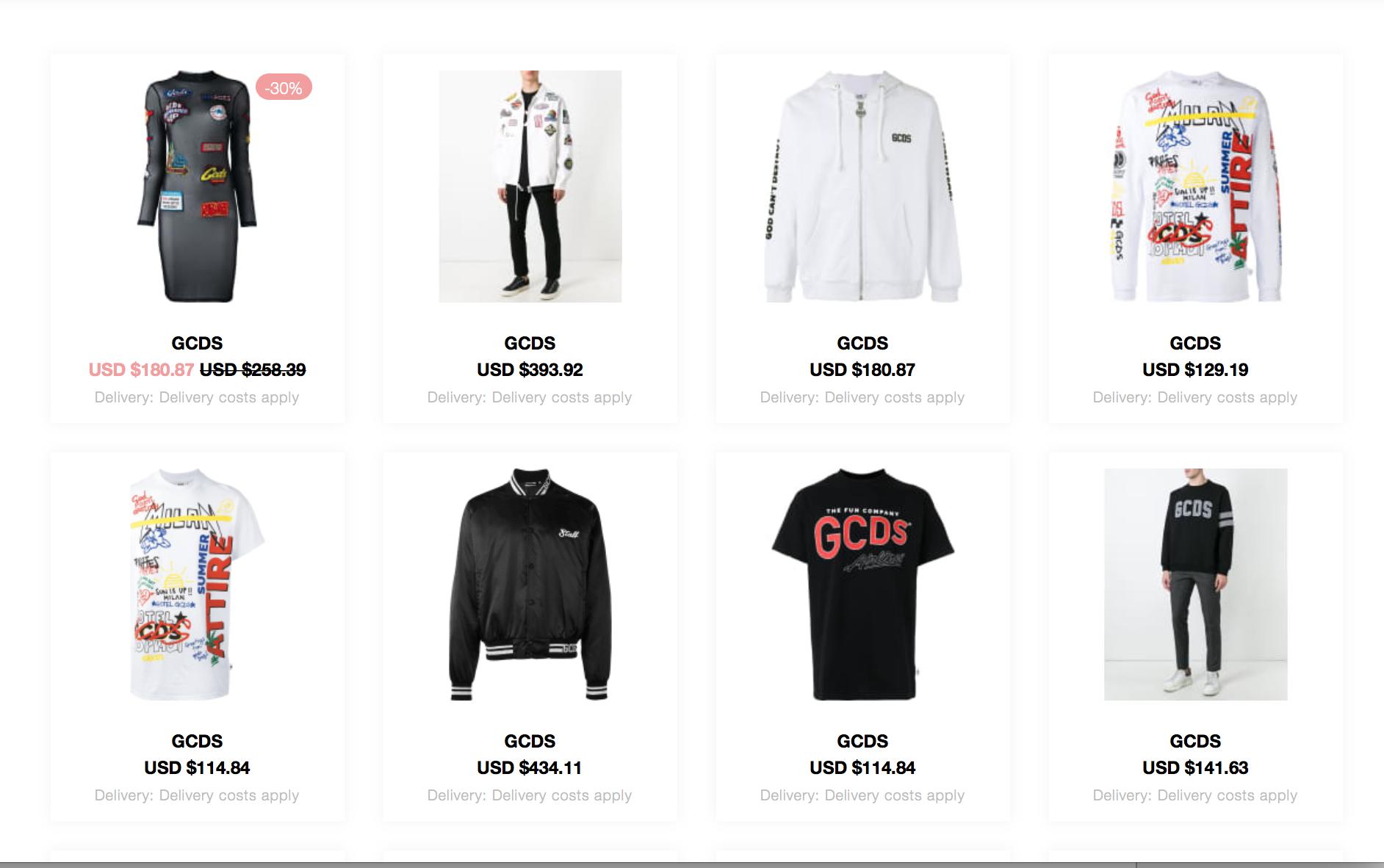1384x868 pixels.
Task: Click delivery note under the black t-shirt
Action: tap(862, 795)
